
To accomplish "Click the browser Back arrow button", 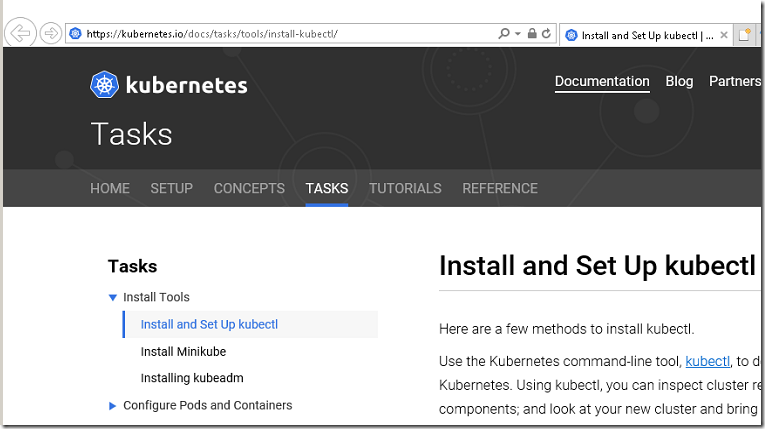I will coord(20,33).
